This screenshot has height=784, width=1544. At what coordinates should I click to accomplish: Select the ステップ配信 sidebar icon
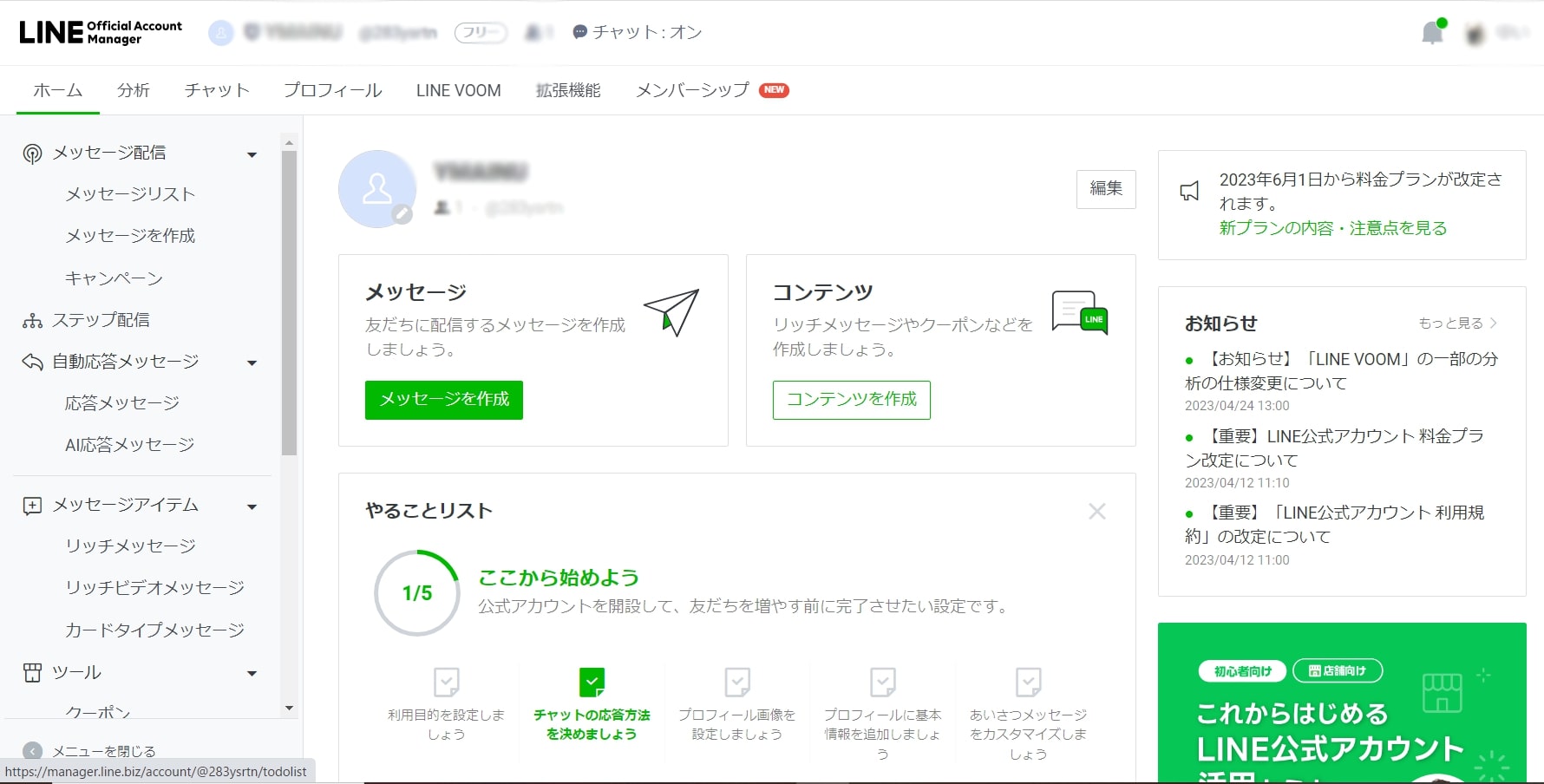coord(31,320)
